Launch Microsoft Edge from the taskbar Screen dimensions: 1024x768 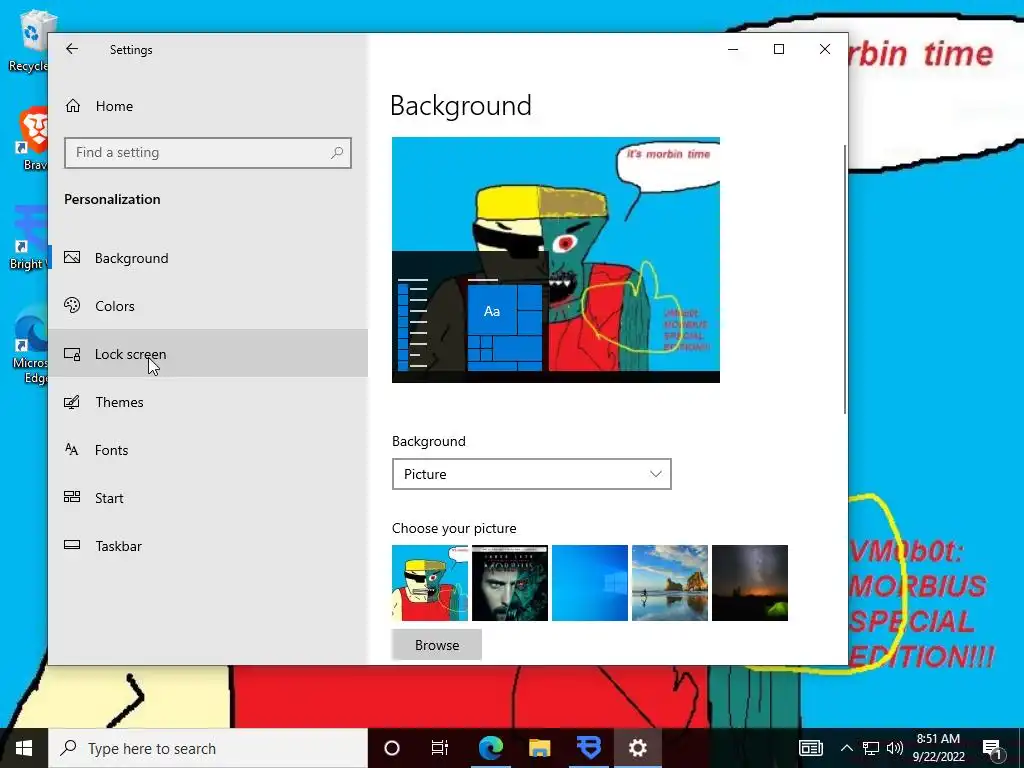coord(490,748)
